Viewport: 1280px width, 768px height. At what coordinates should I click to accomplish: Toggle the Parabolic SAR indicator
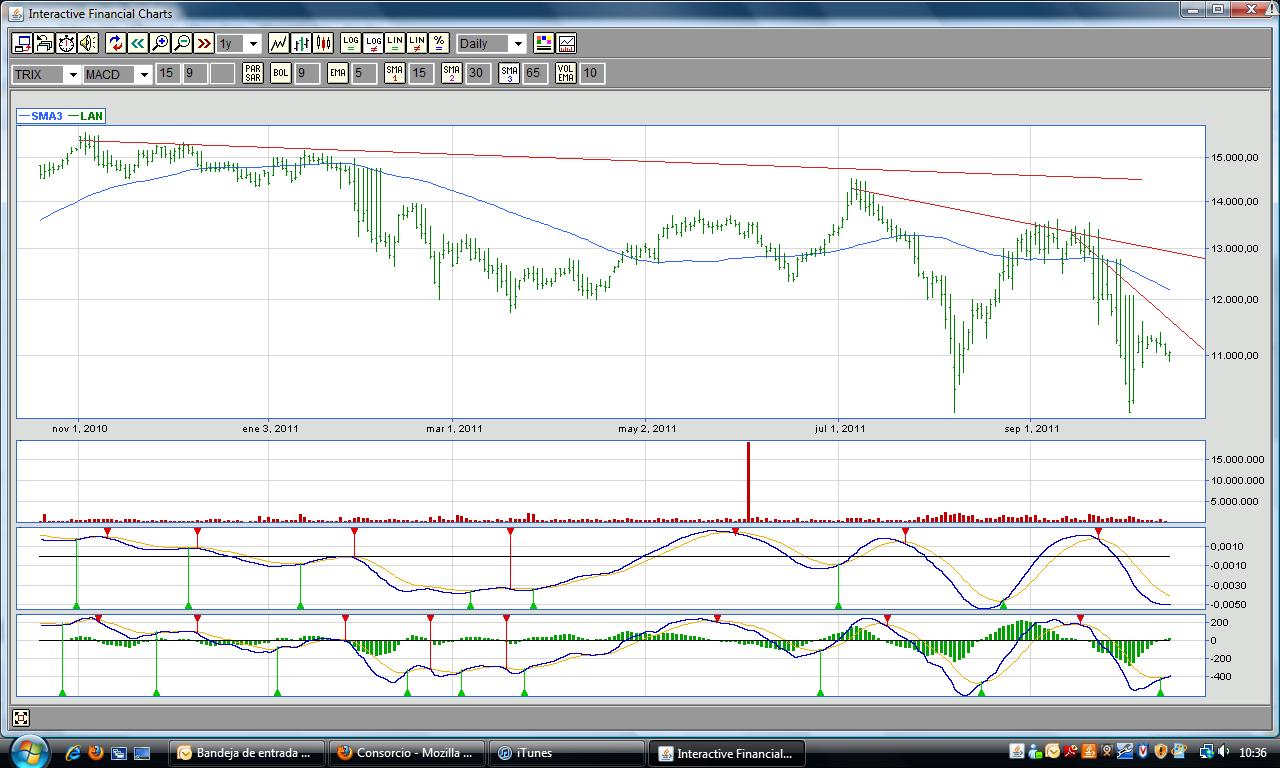(x=253, y=73)
